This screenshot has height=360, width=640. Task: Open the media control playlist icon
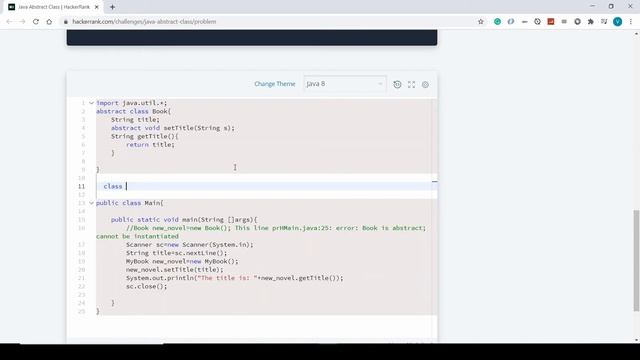tap(604, 22)
